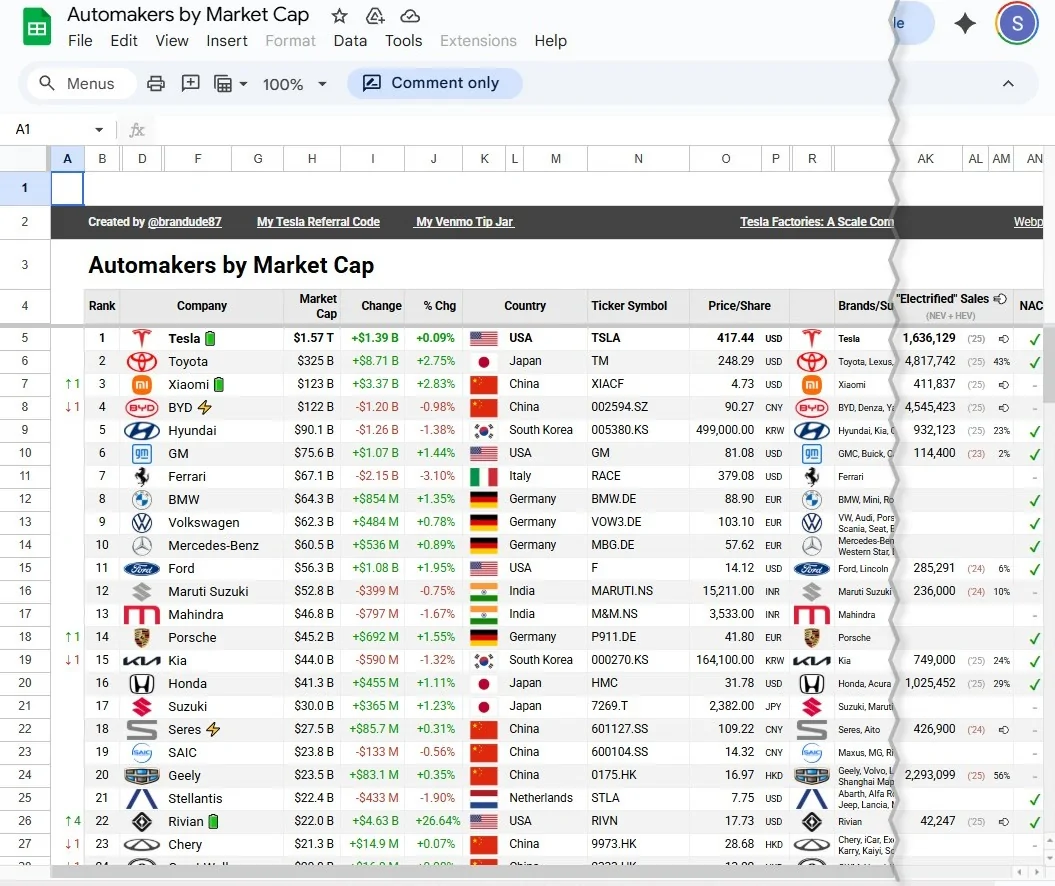This screenshot has height=886, width=1055.
Task: Click the lightning bolt icon next to BYD
Action: tap(205, 407)
